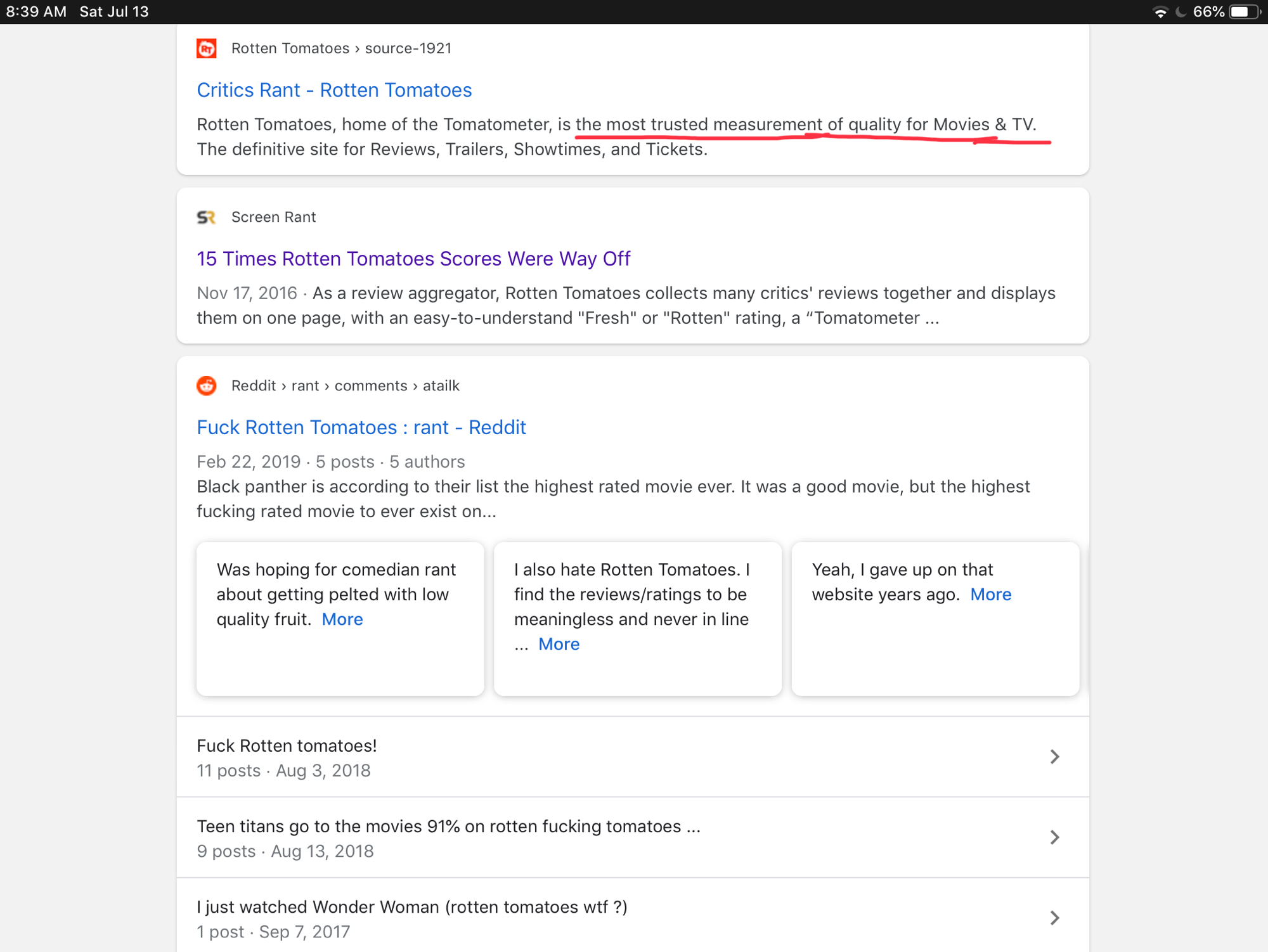Tap the Wi-Fi status icon
1268x952 pixels.
point(1160,12)
